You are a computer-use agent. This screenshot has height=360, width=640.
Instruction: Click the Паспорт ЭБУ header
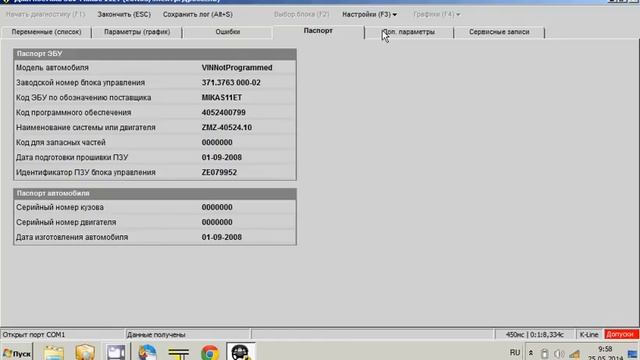(x=155, y=54)
